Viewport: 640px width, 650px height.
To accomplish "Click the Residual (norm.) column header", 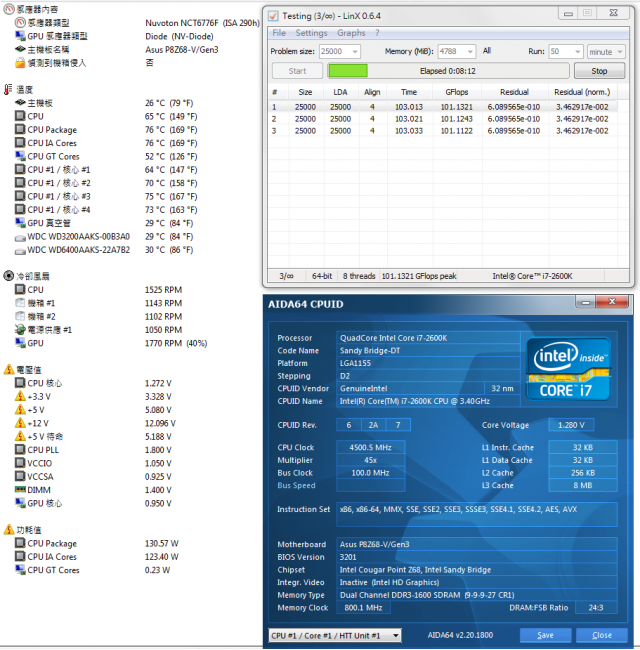I will point(582,92).
